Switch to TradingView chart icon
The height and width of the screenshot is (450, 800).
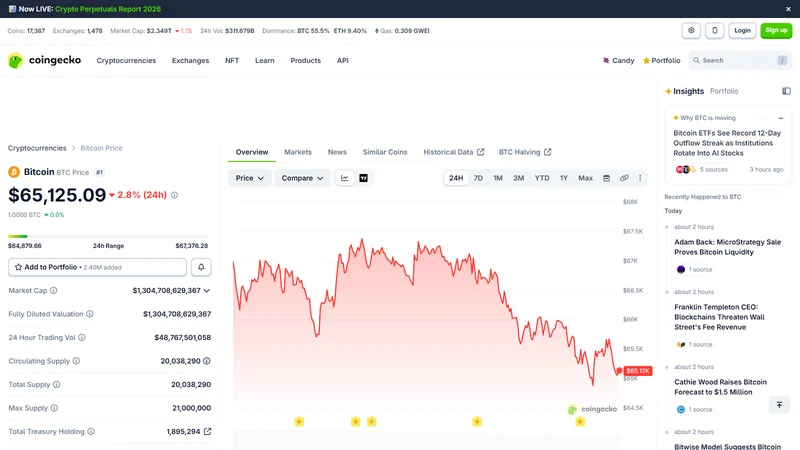363,178
